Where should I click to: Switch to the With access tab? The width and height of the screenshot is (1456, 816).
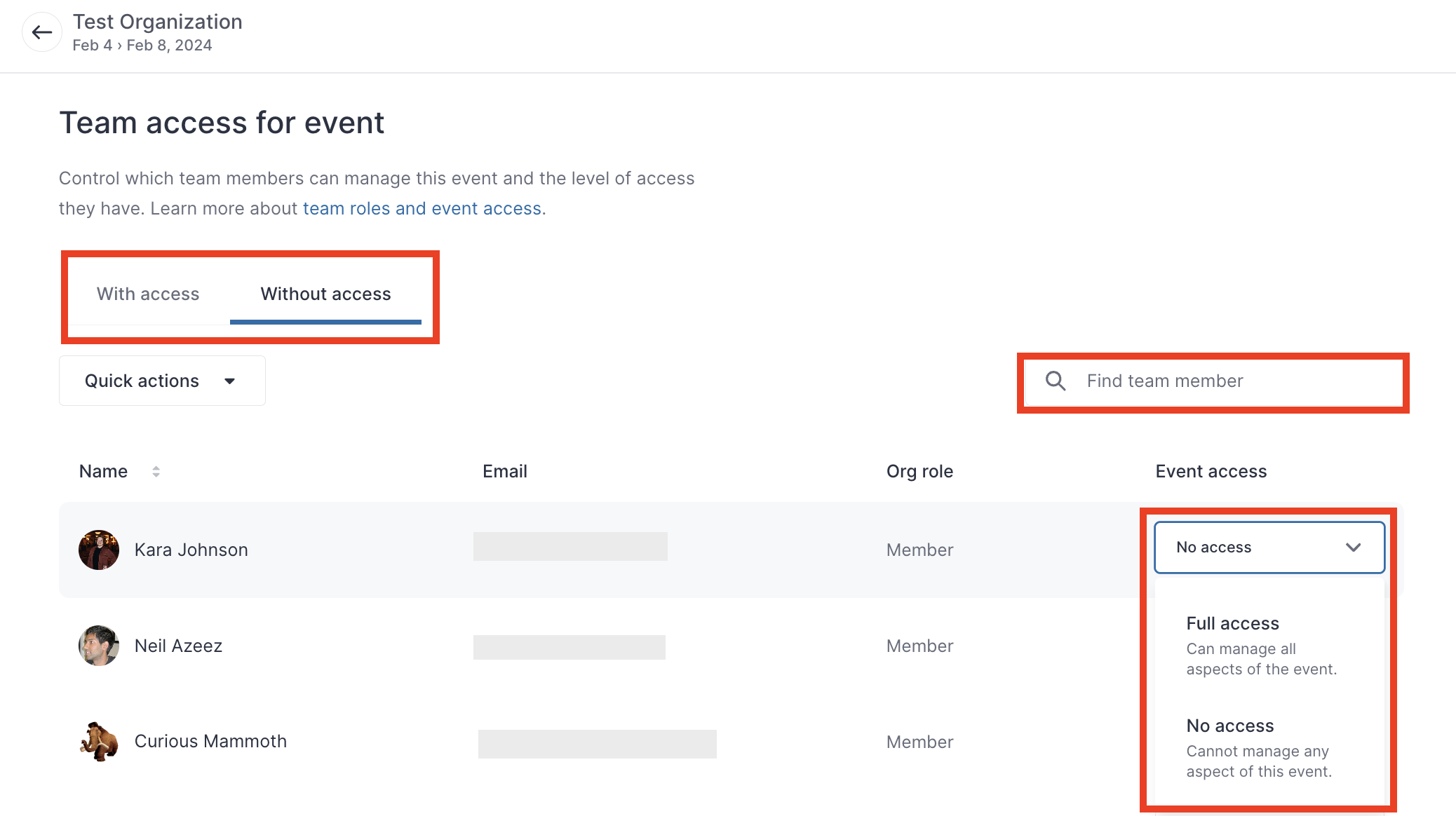point(148,294)
